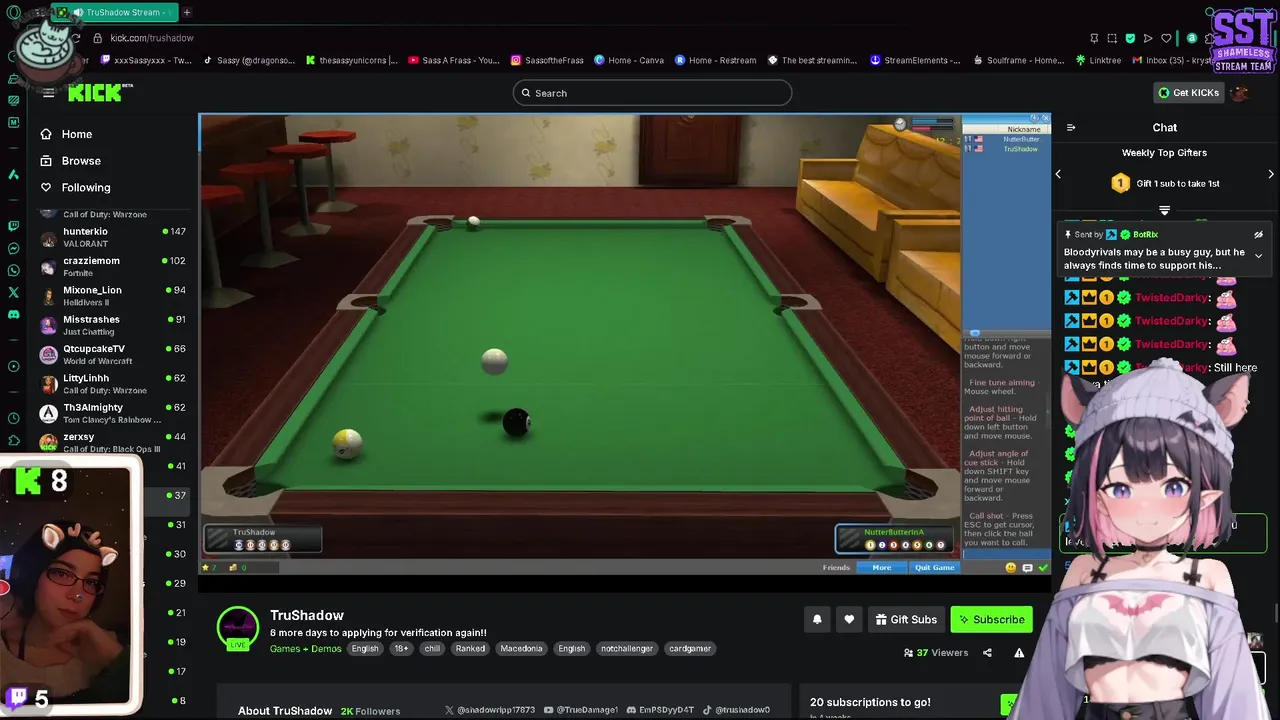Click the search field
Image resolution: width=1280 pixels, height=720 pixels.
652,93
